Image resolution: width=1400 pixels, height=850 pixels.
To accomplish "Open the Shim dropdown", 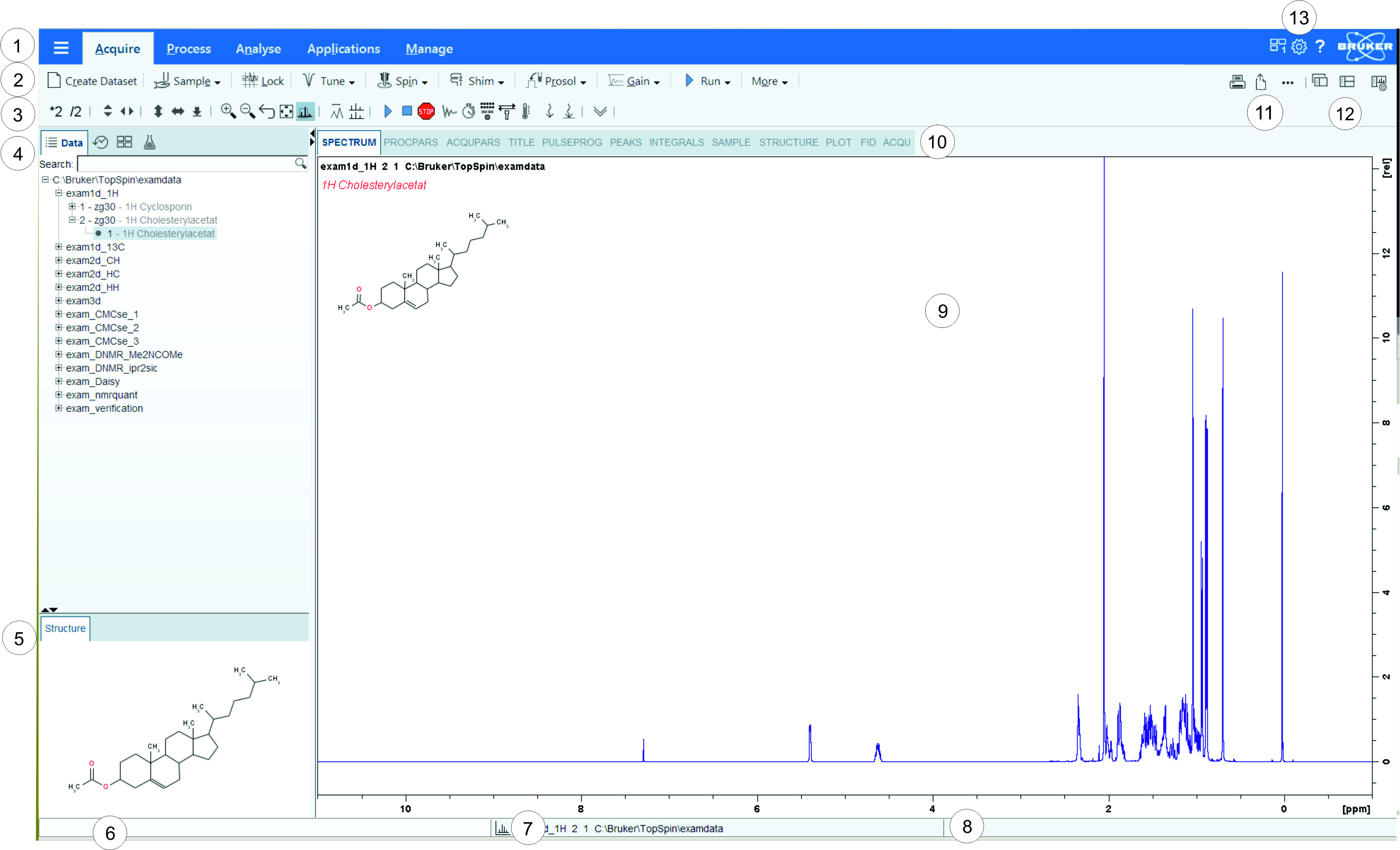I will (477, 81).
